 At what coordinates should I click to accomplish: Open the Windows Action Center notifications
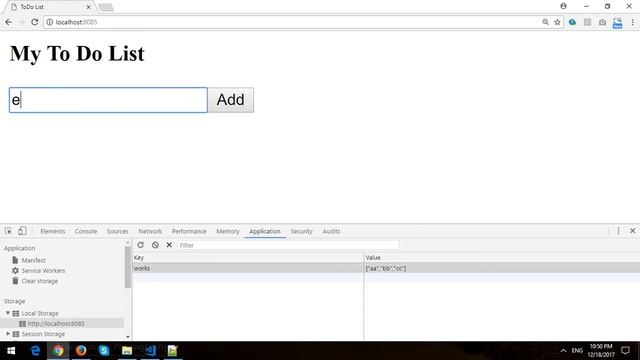pos(626,351)
